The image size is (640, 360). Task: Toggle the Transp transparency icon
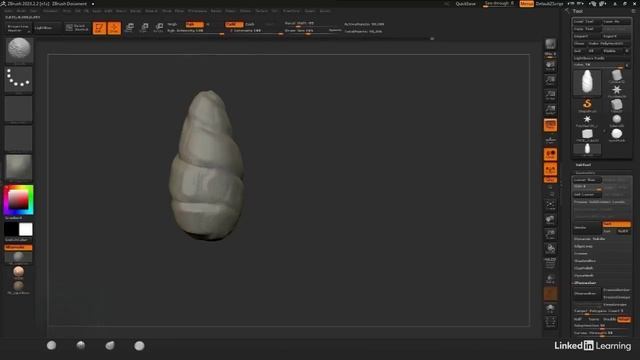pyautogui.click(x=550, y=279)
